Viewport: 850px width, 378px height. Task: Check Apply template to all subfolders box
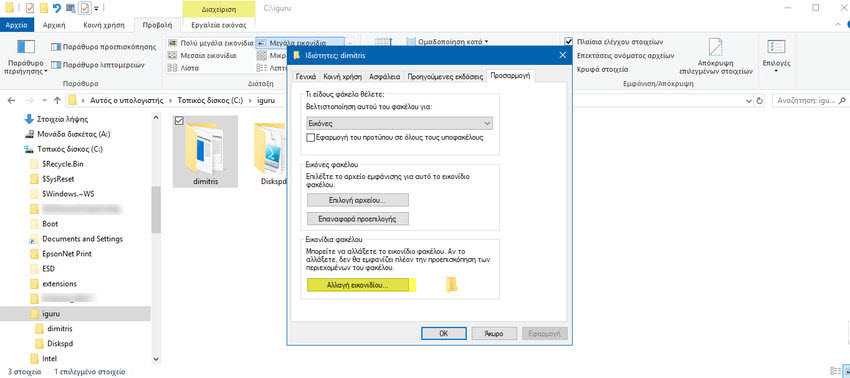(311, 138)
